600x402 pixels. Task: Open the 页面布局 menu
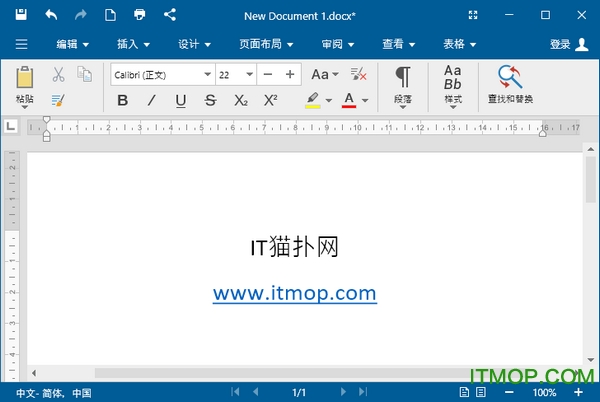coord(266,44)
